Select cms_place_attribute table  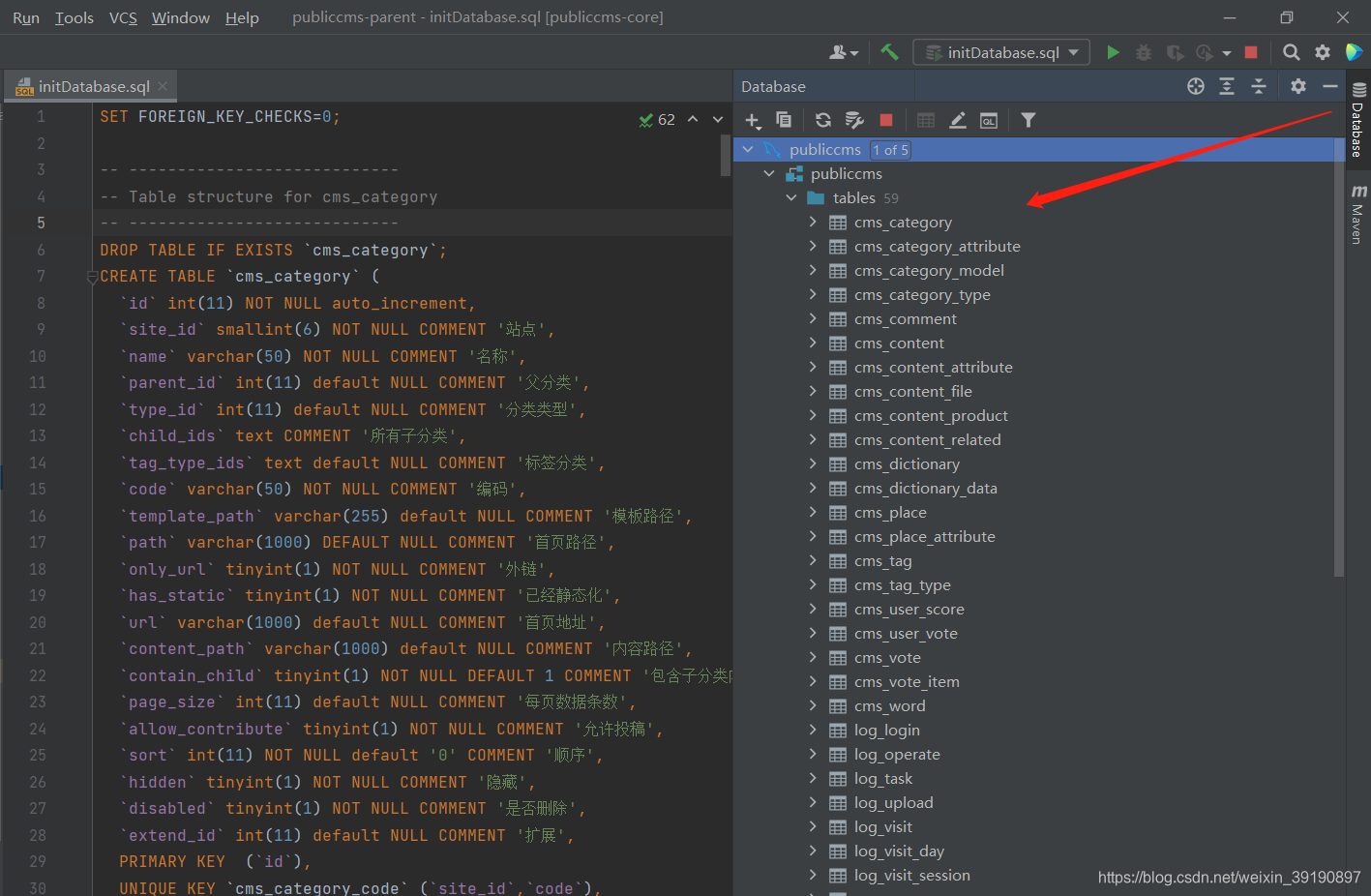tap(924, 536)
